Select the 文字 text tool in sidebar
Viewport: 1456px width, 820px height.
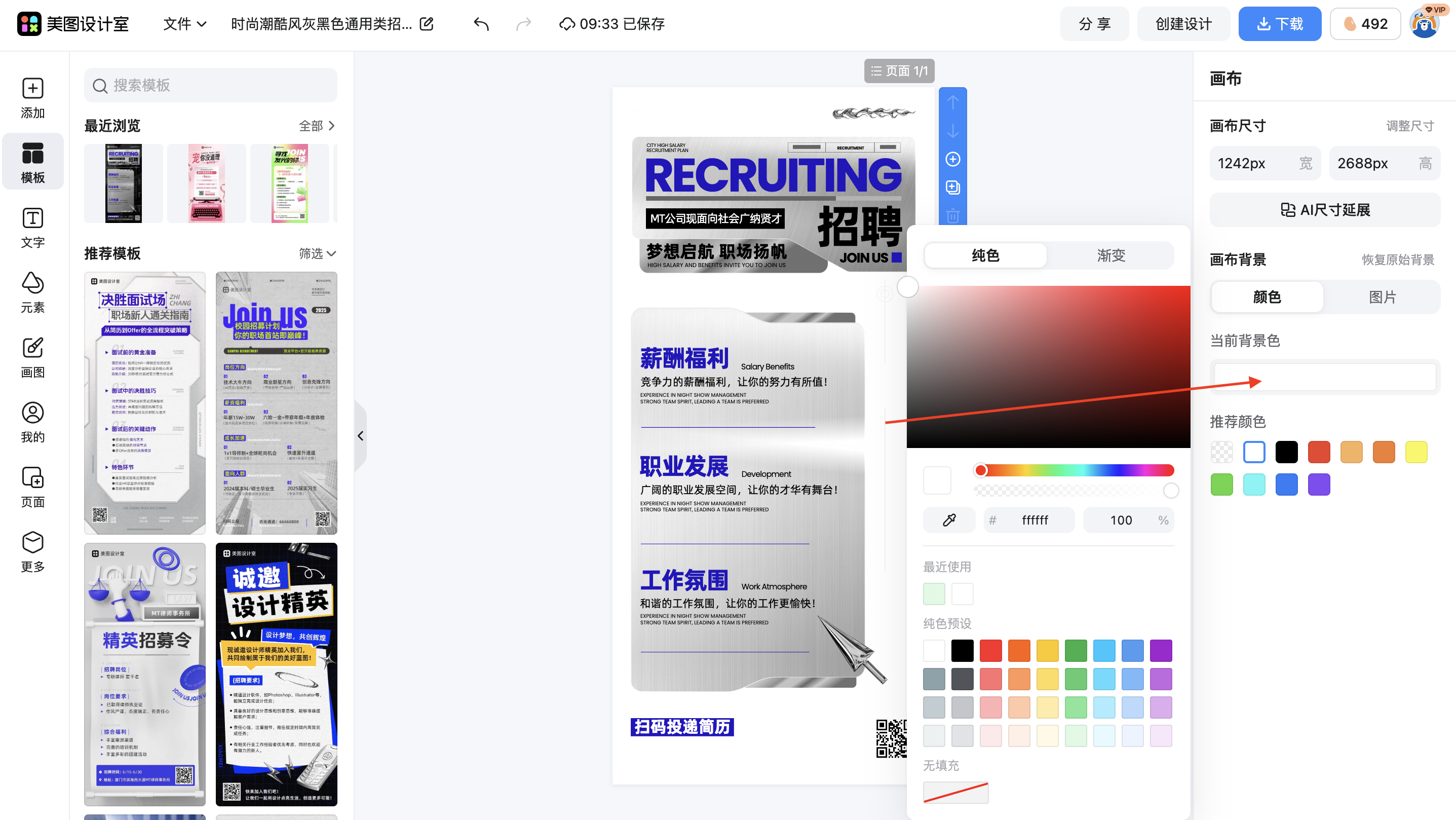[32, 228]
